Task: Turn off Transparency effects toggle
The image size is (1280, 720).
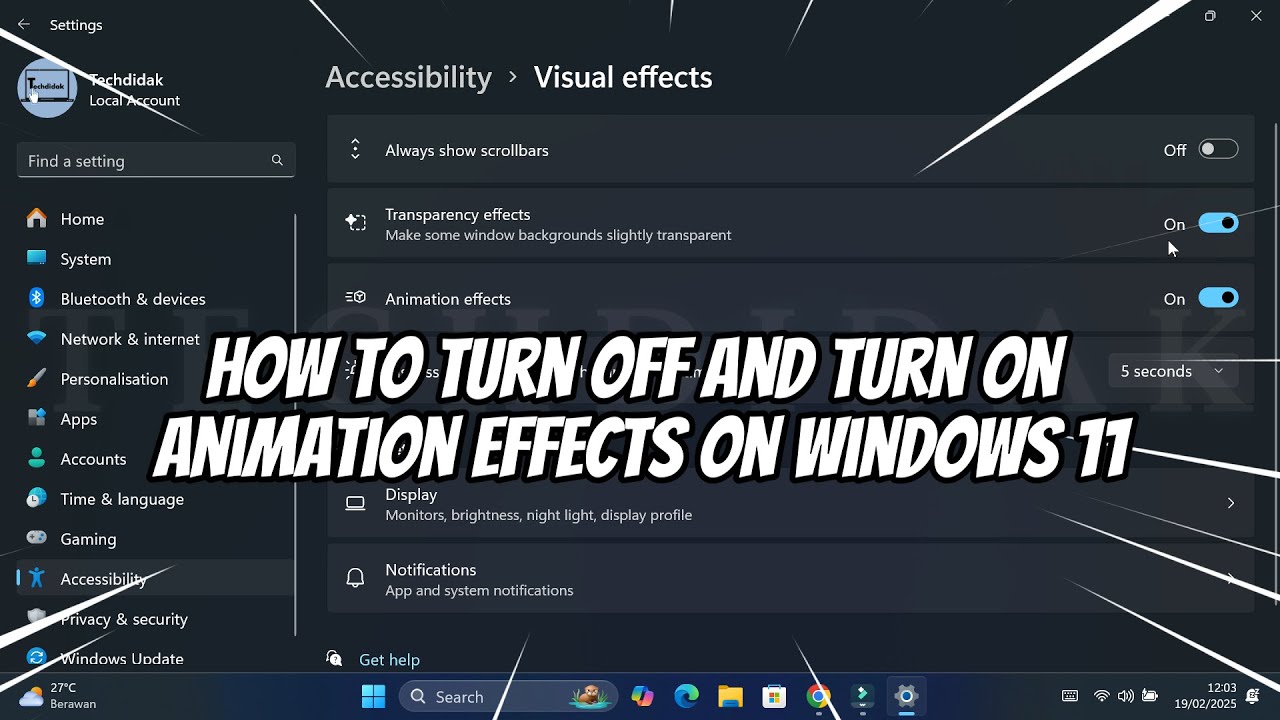Action: (x=1219, y=223)
